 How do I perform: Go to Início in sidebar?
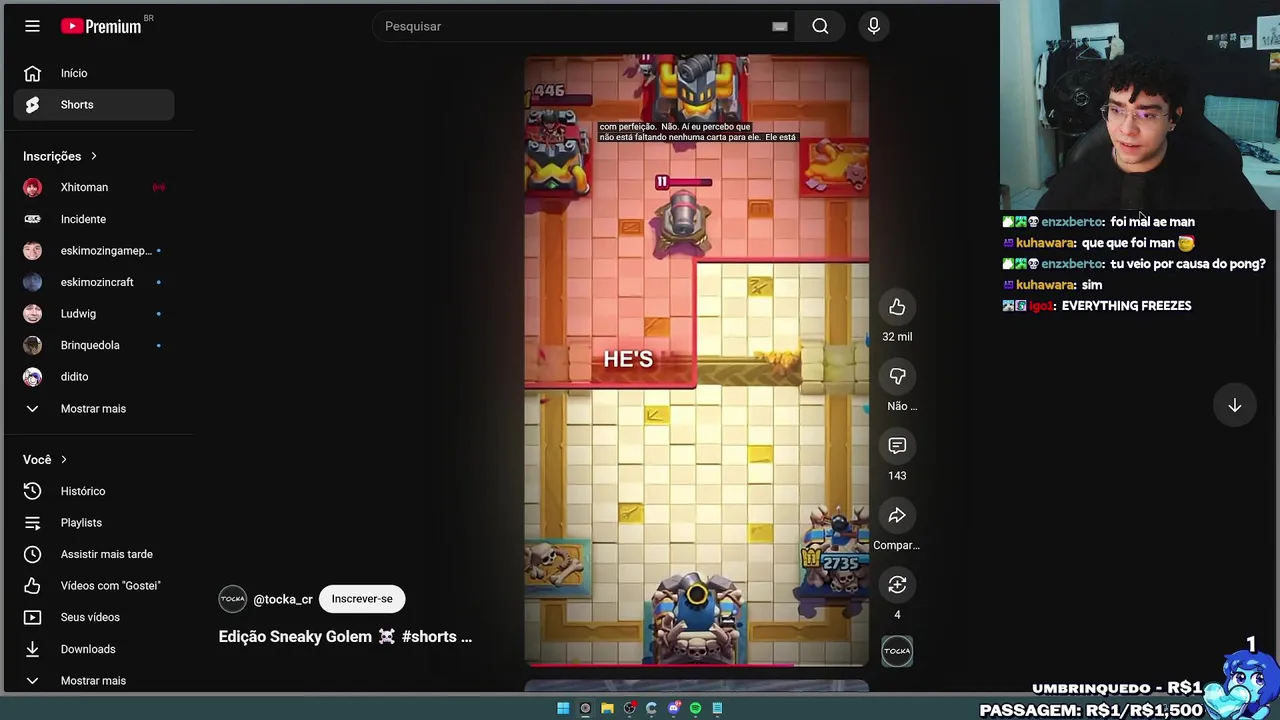(x=94, y=73)
